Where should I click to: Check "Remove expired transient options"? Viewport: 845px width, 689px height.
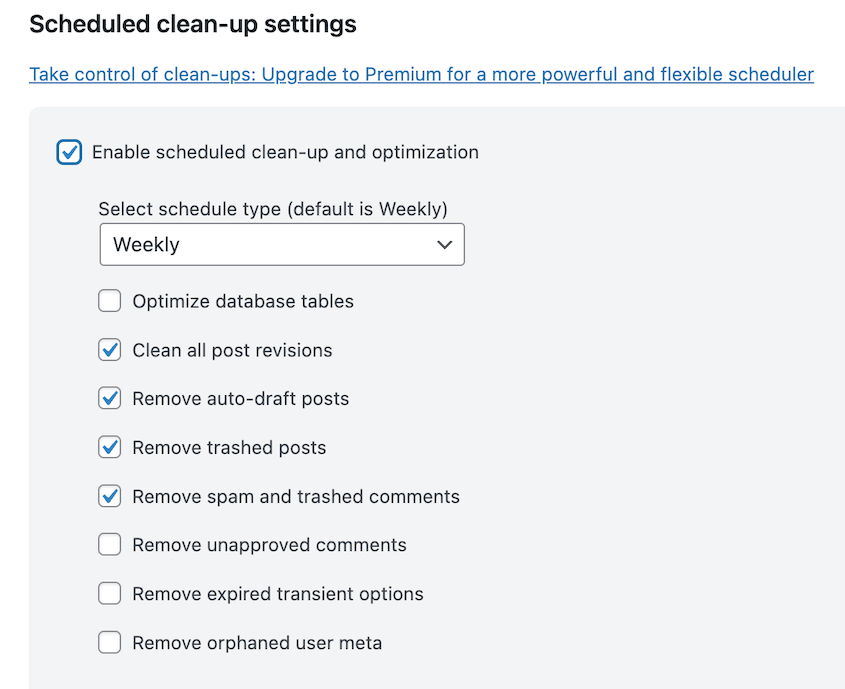110,593
